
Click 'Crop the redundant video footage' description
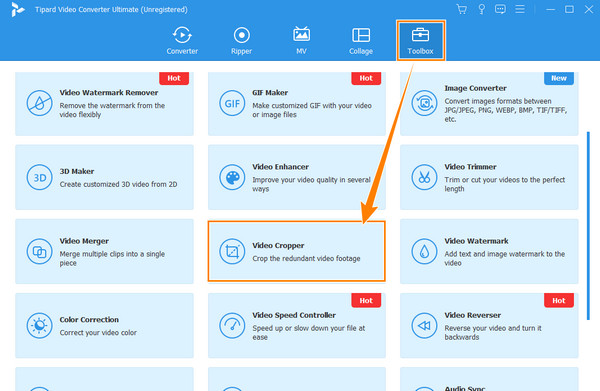coord(306,259)
